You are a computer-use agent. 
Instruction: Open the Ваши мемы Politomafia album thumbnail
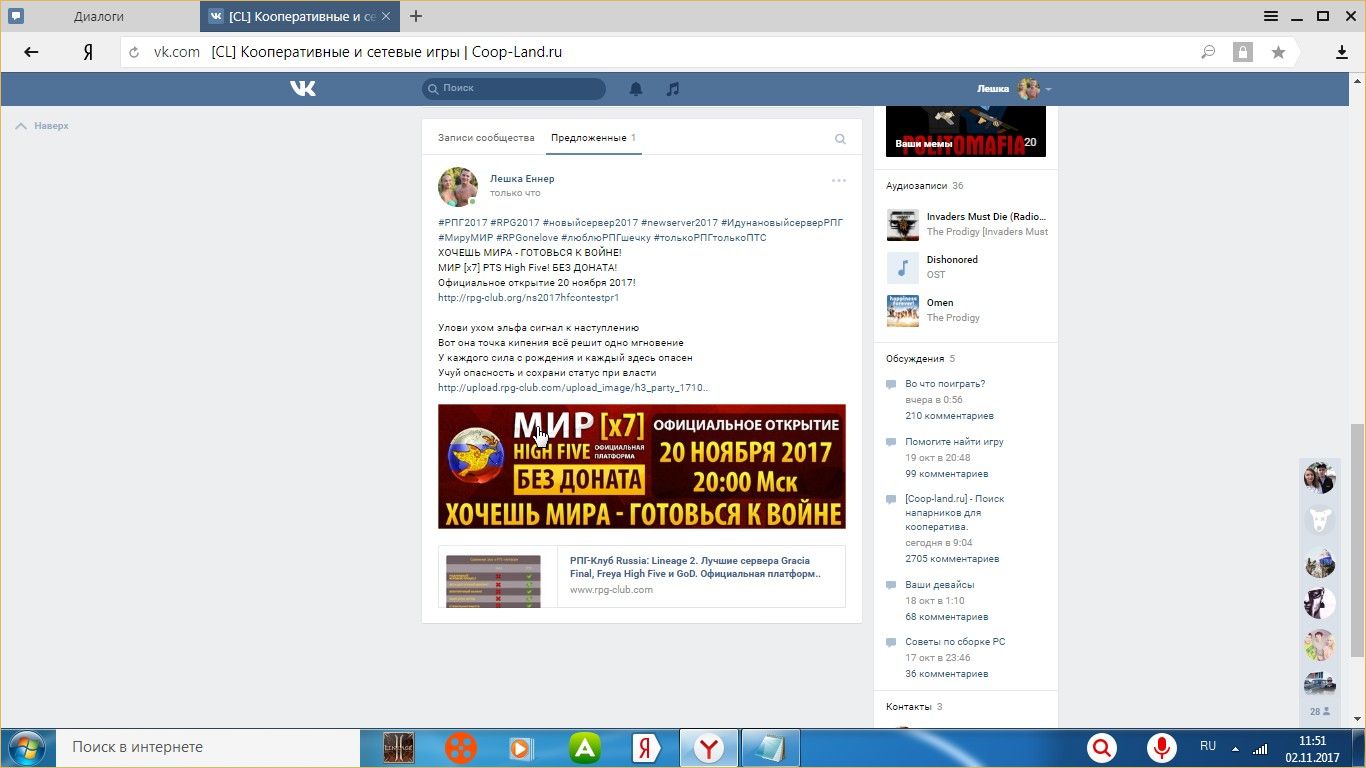[965, 131]
